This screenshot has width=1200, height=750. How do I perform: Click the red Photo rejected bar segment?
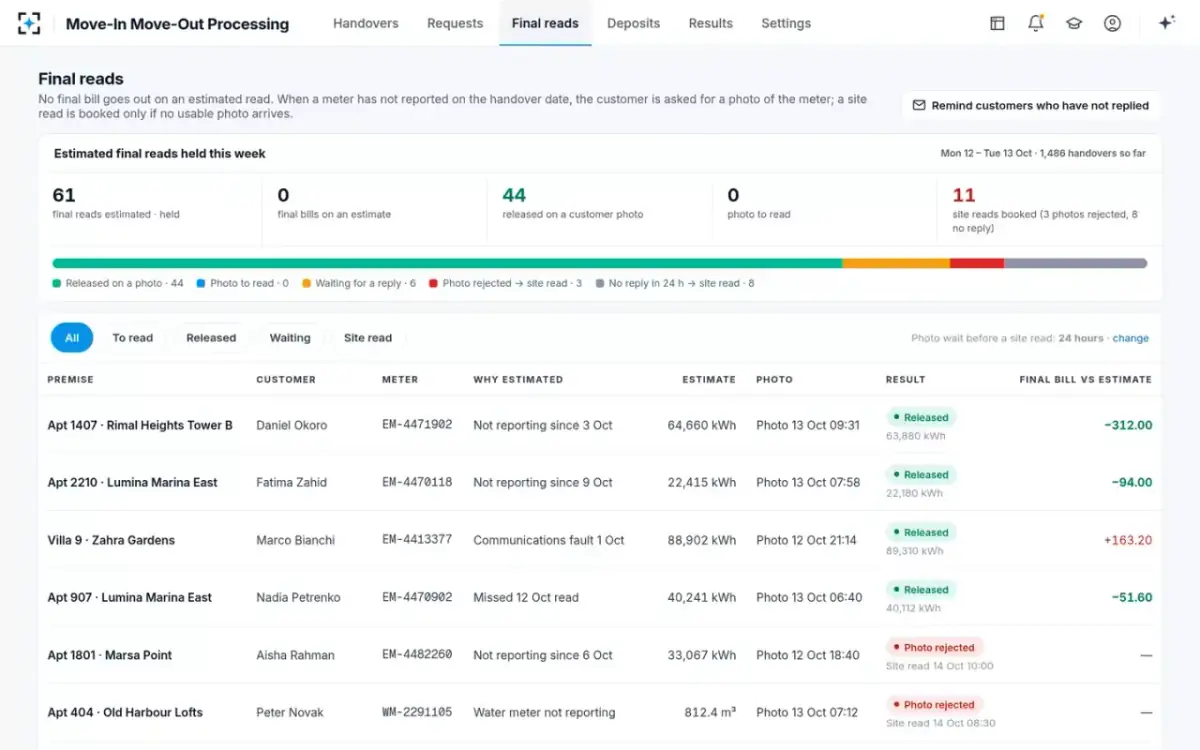pyautogui.click(x=977, y=264)
